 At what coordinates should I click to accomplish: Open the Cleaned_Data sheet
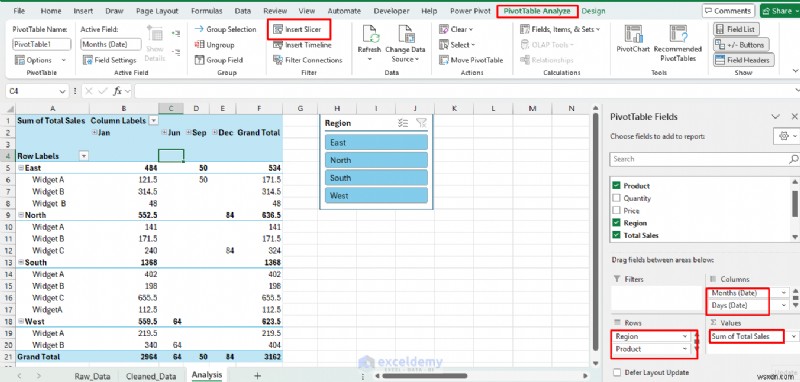coord(151,376)
